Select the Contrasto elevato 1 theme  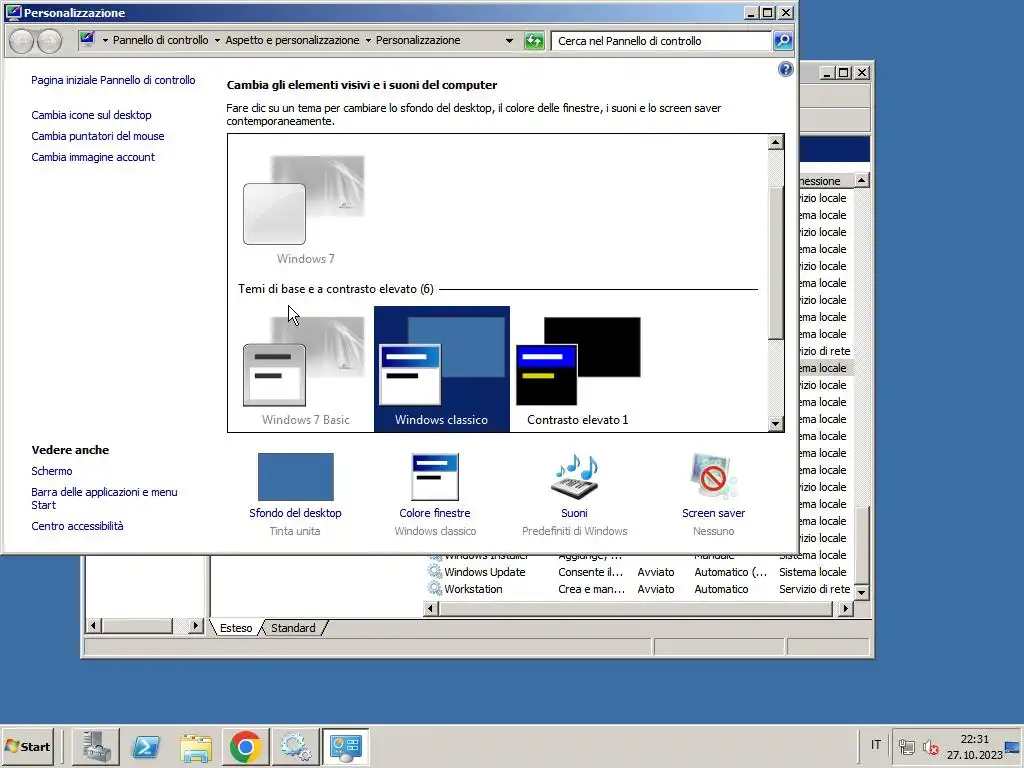click(578, 371)
